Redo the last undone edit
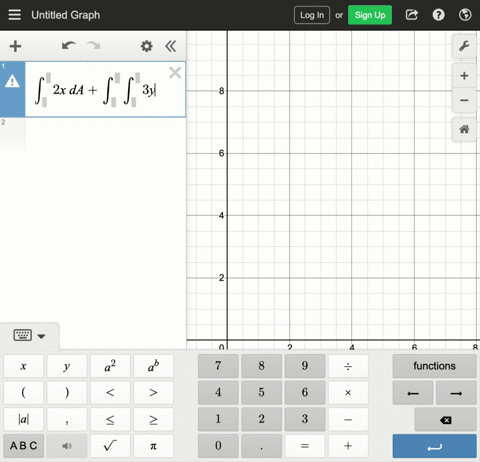 (93, 46)
